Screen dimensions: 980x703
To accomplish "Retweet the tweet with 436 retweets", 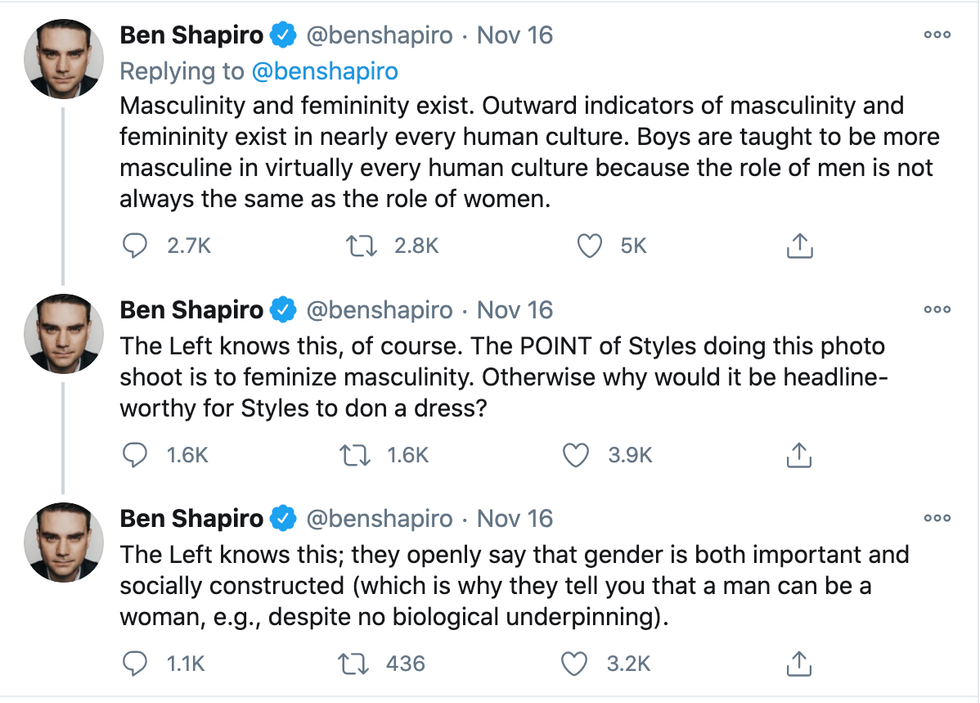I will 353,663.
